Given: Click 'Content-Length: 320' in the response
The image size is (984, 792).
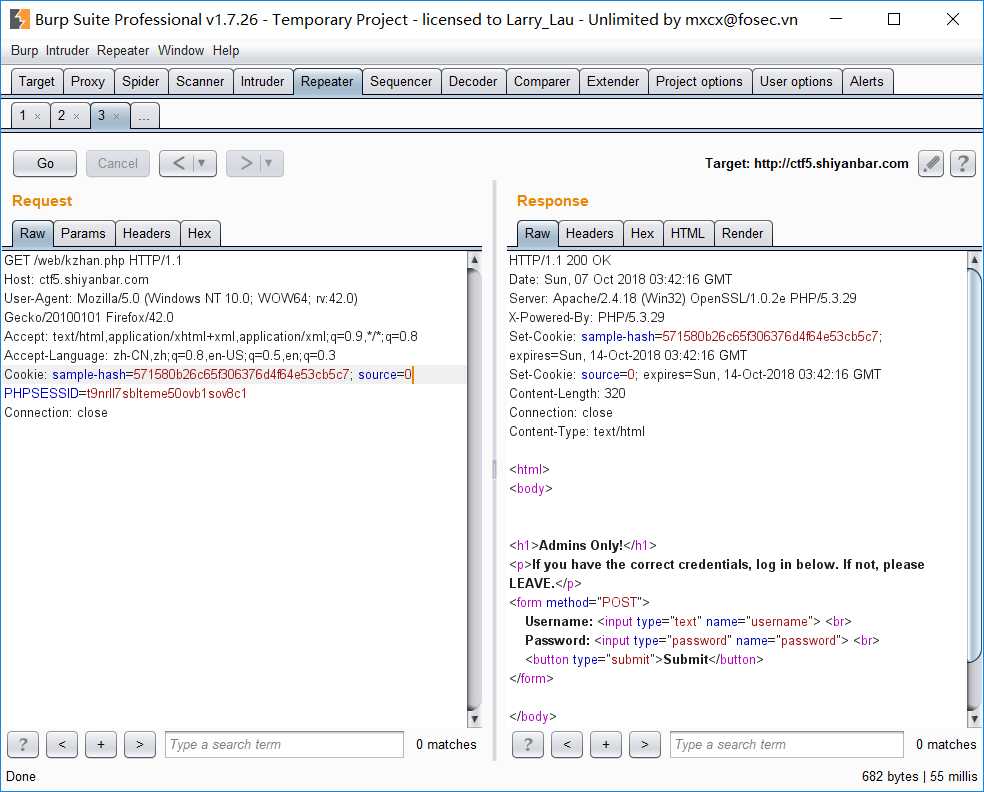Looking at the screenshot, I should (x=567, y=393).
